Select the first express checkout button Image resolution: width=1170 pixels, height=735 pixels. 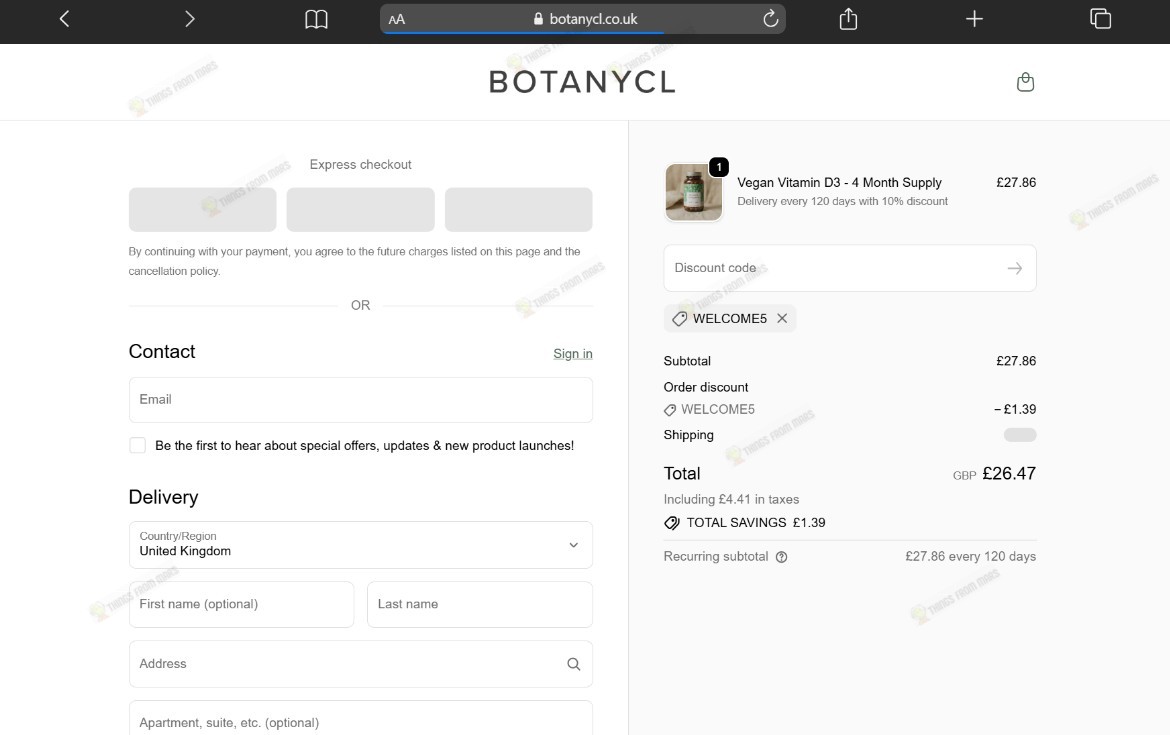202,210
